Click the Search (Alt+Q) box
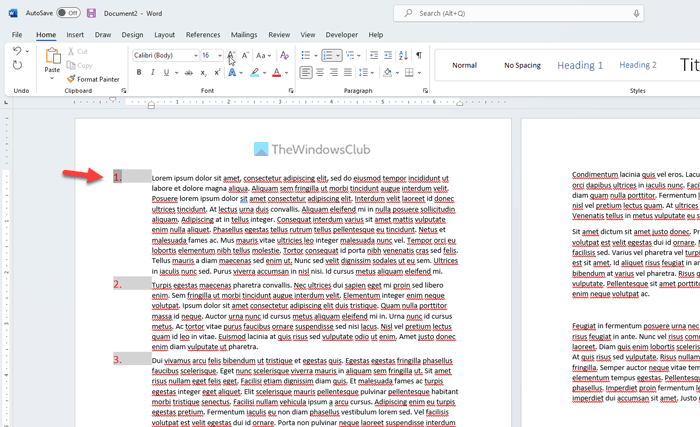The width and height of the screenshot is (700, 427). point(518,13)
